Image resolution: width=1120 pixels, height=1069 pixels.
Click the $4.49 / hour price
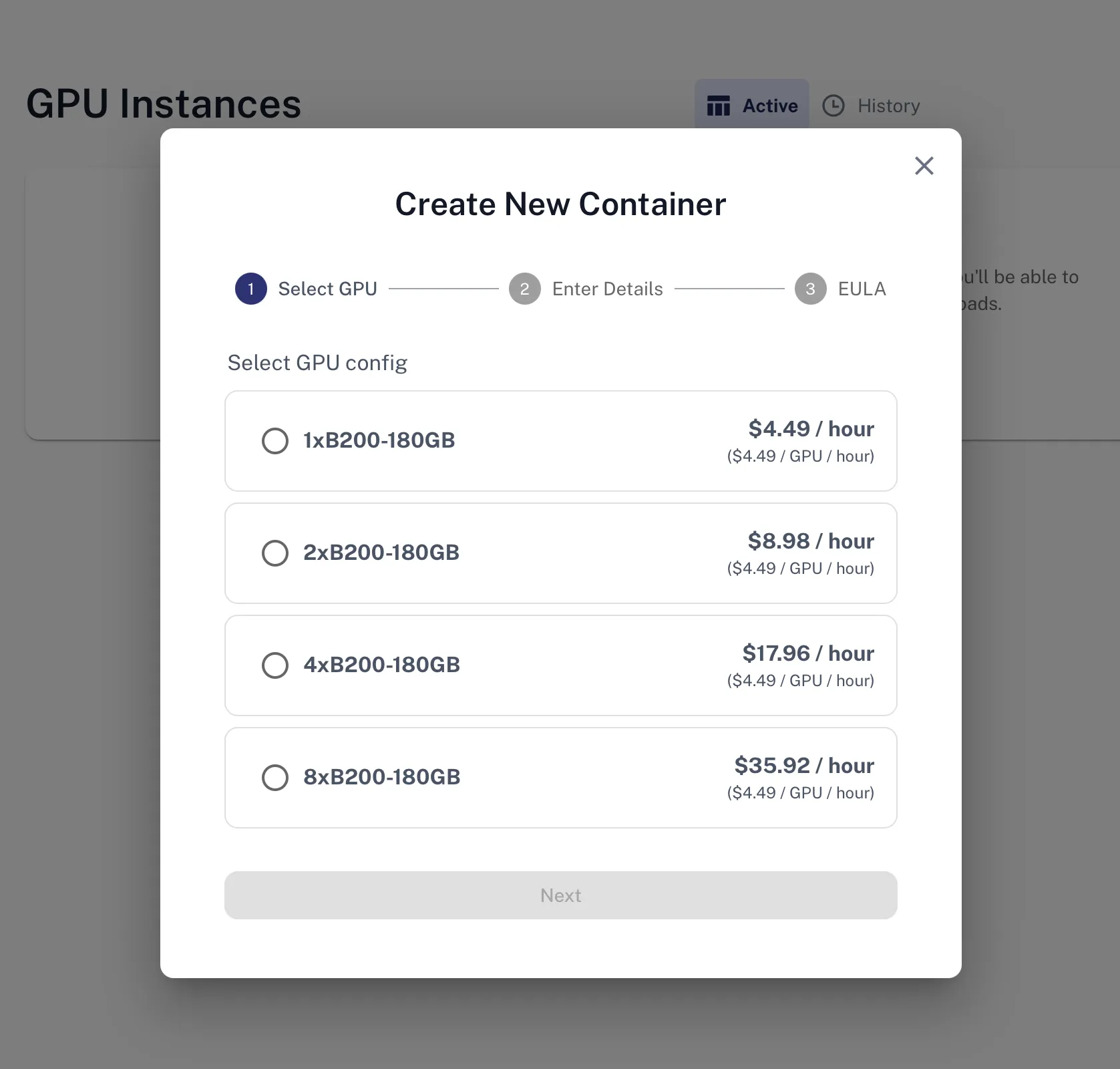tap(811, 429)
